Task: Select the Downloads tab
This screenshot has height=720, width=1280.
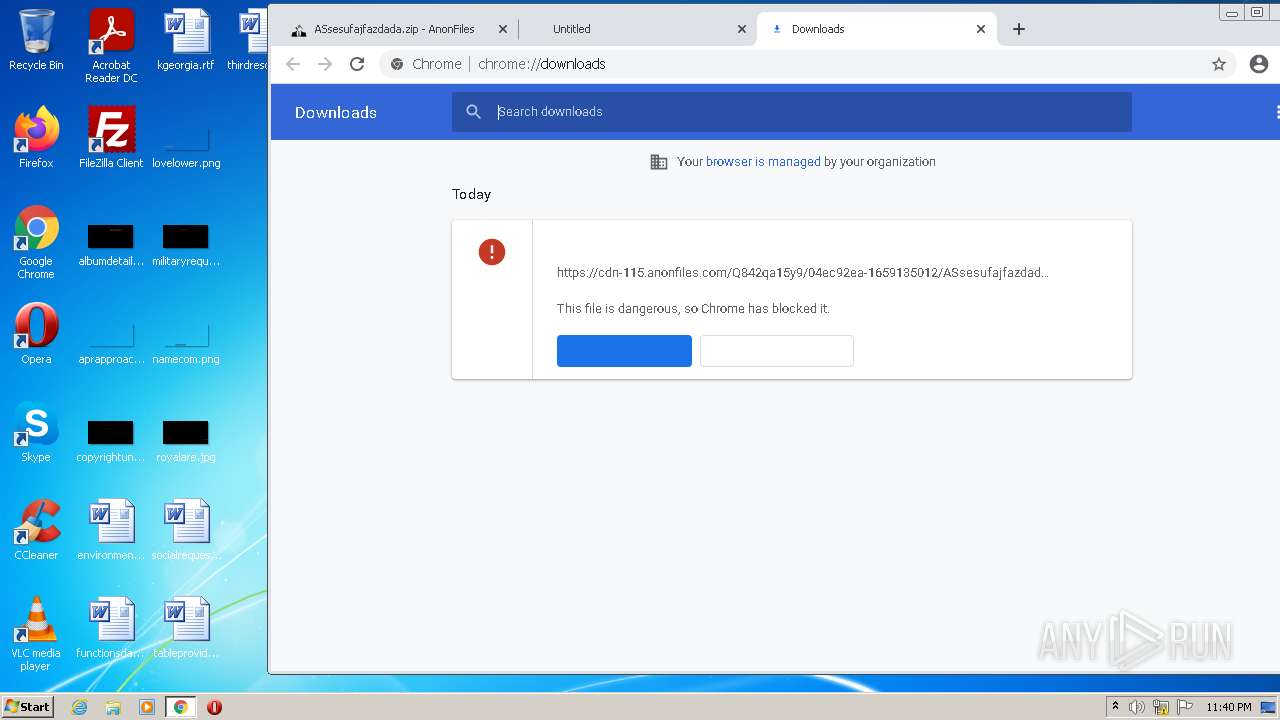Action: pos(876,29)
